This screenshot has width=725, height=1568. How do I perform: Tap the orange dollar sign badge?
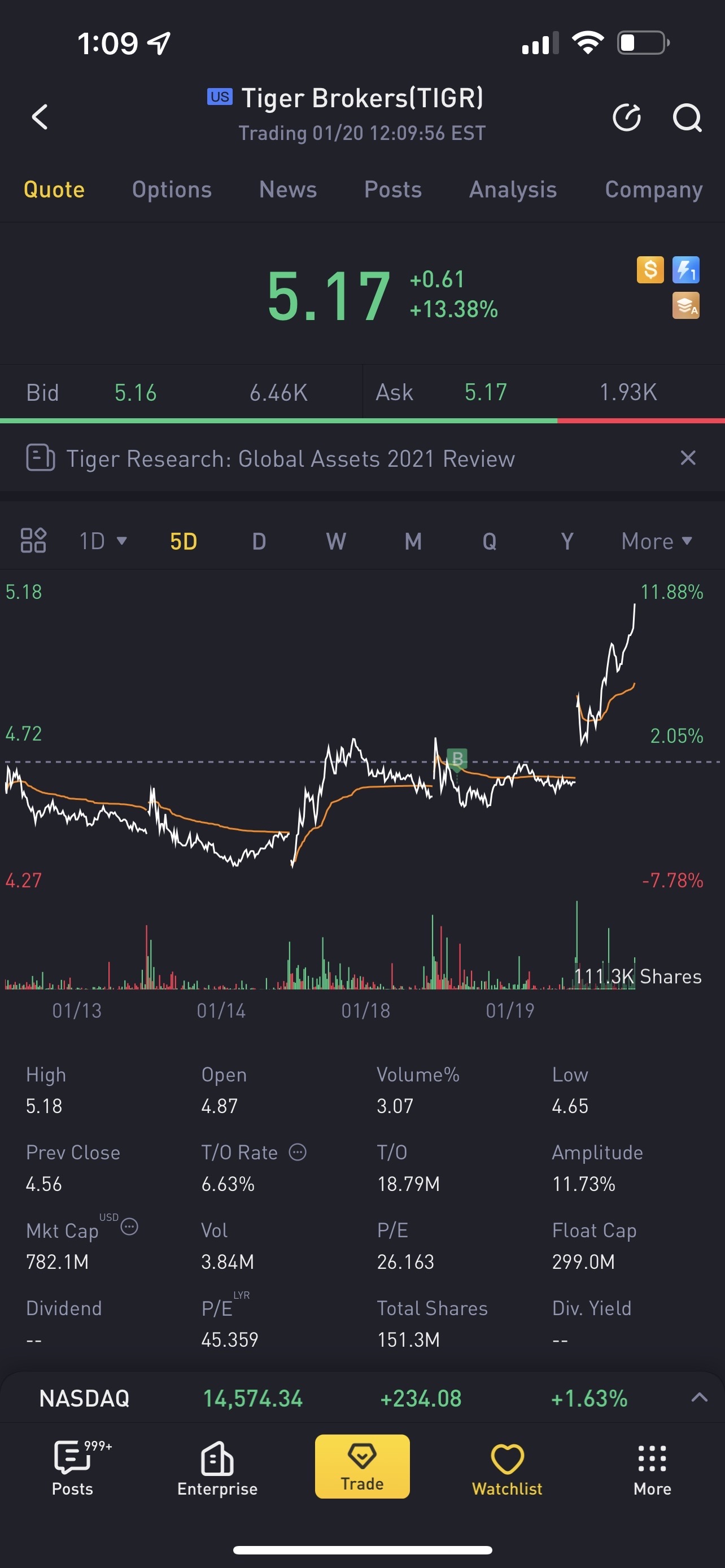pos(649,270)
